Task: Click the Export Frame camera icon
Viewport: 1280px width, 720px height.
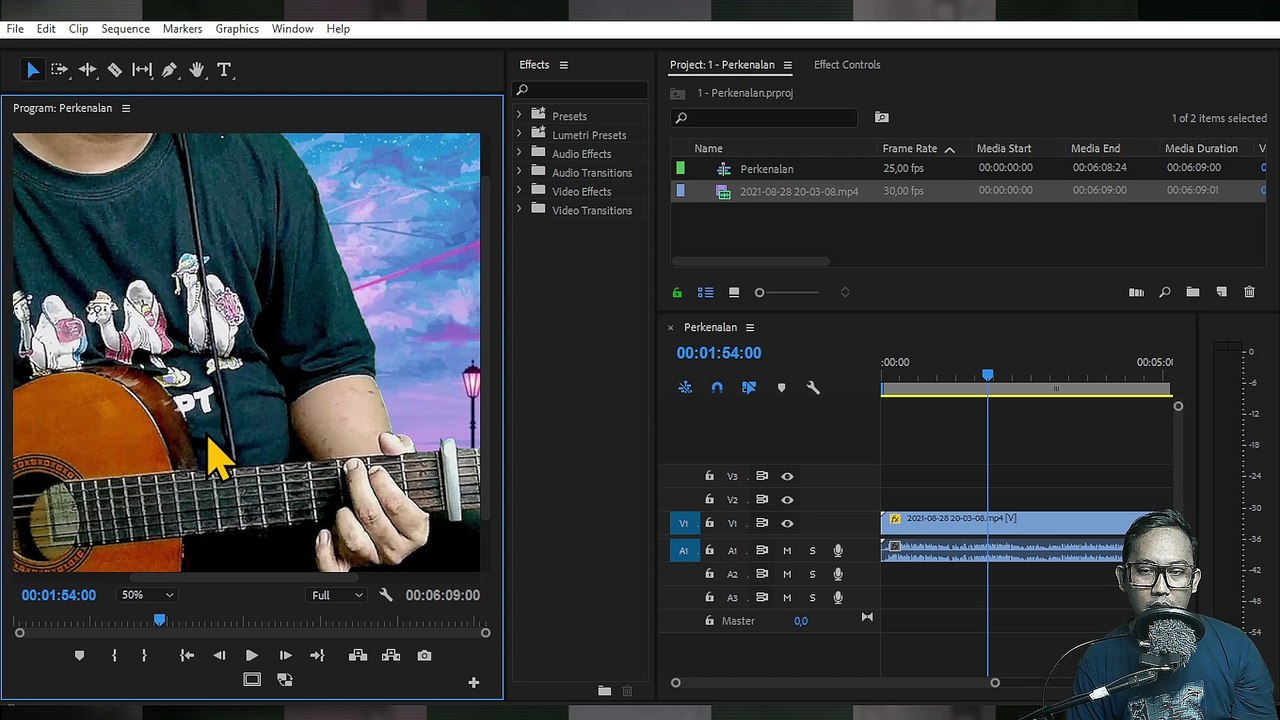Action: click(x=425, y=656)
